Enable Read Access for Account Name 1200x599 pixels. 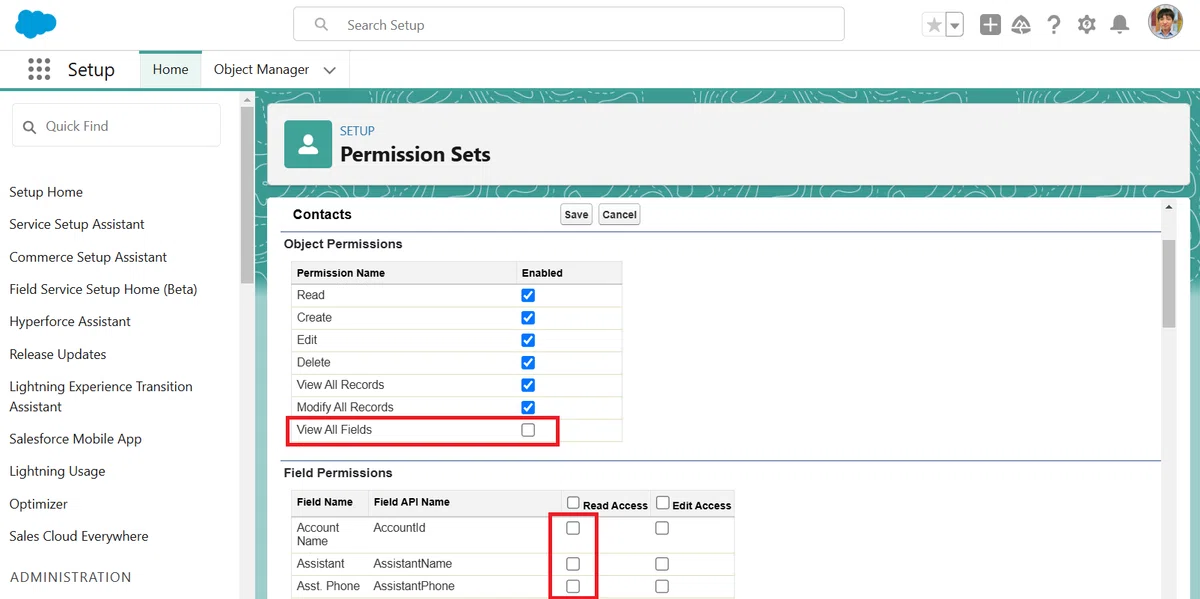click(573, 528)
